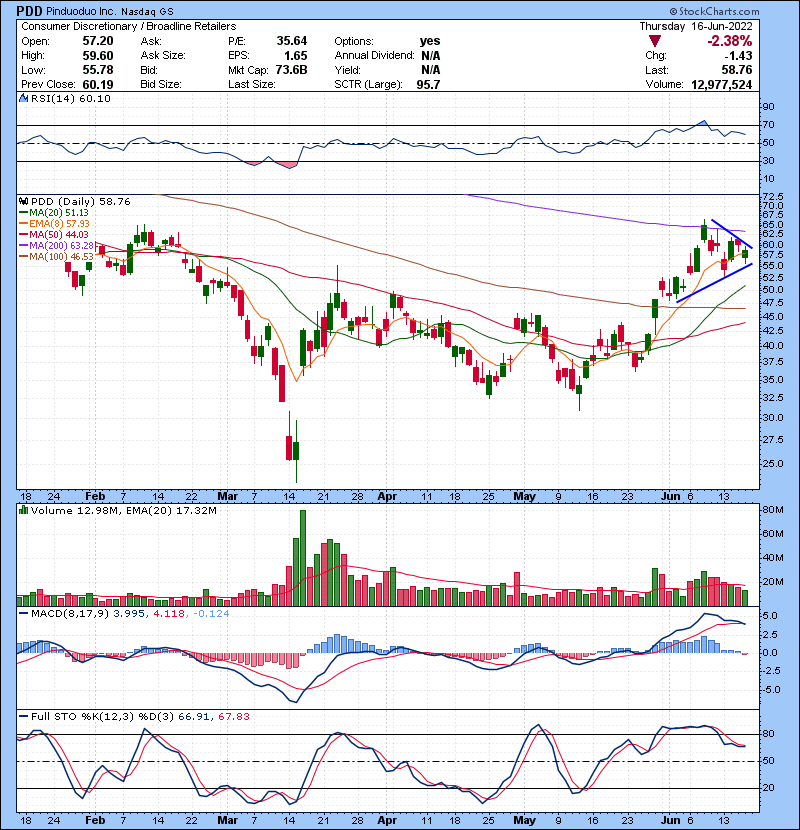Click the Bid Size label

pyautogui.click(x=161, y=84)
